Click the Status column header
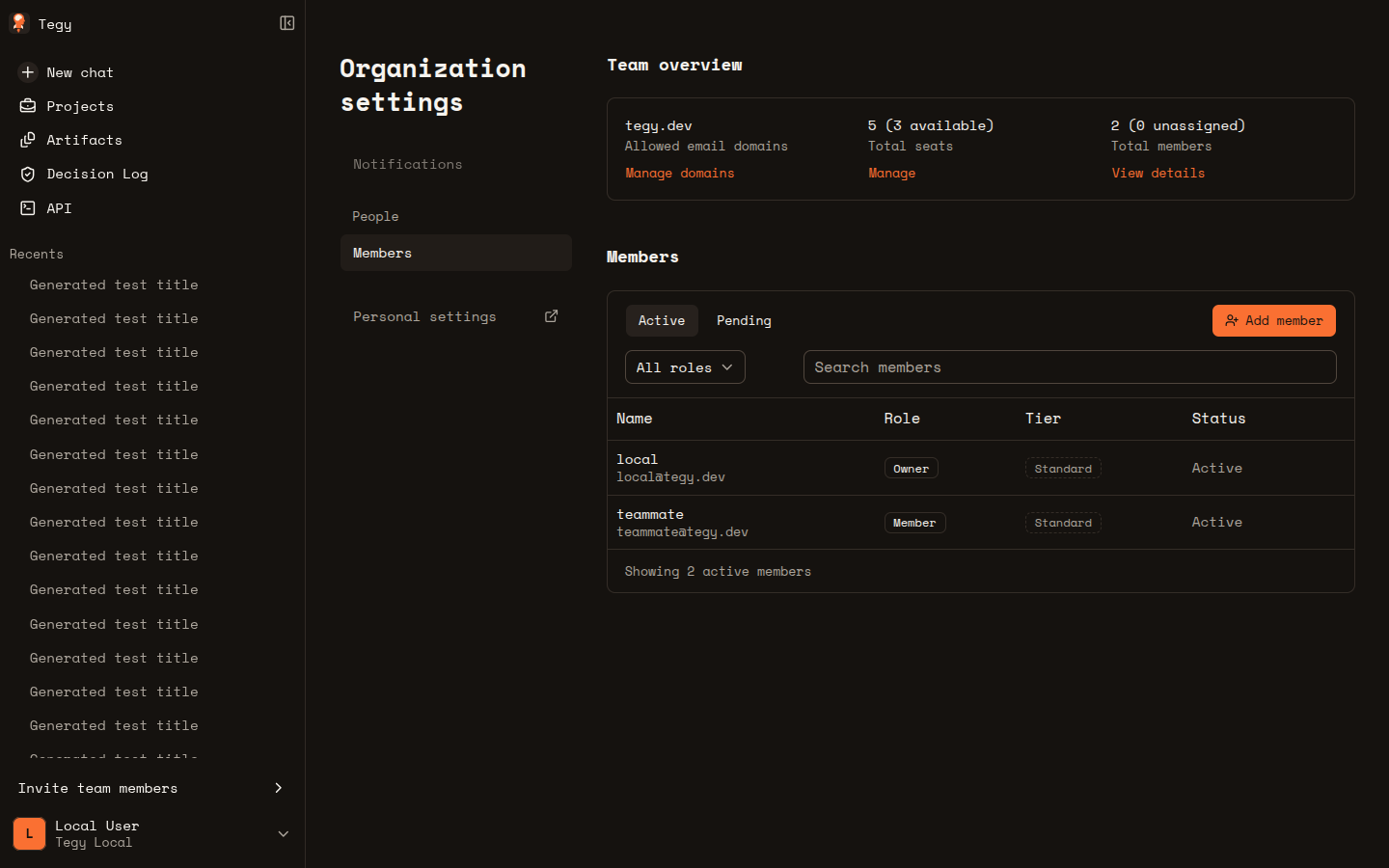The image size is (1389, 868). pyautogui.click(x=1218, y=419)
